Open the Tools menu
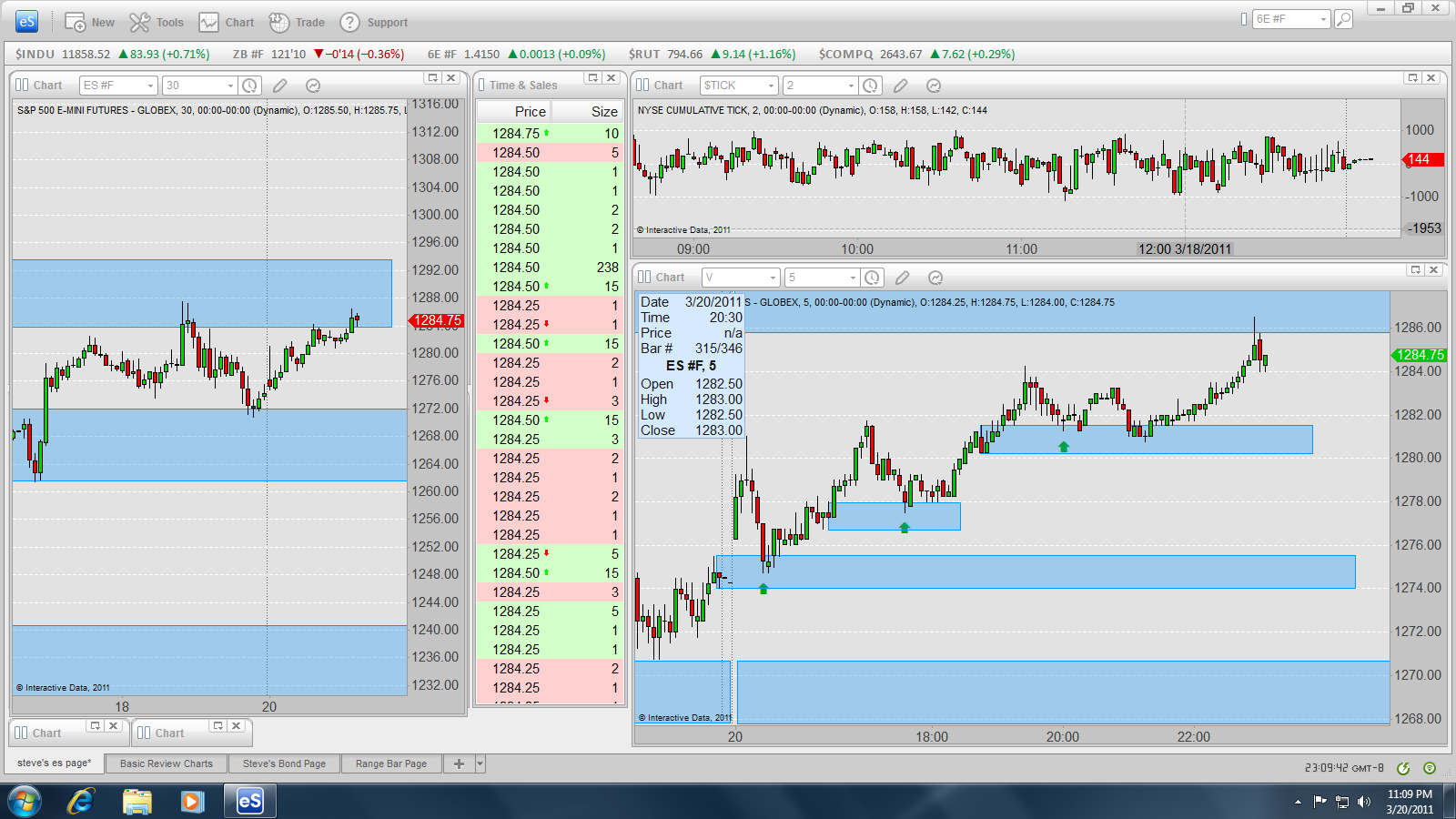The image size is (1456, 819). [156, 22]
